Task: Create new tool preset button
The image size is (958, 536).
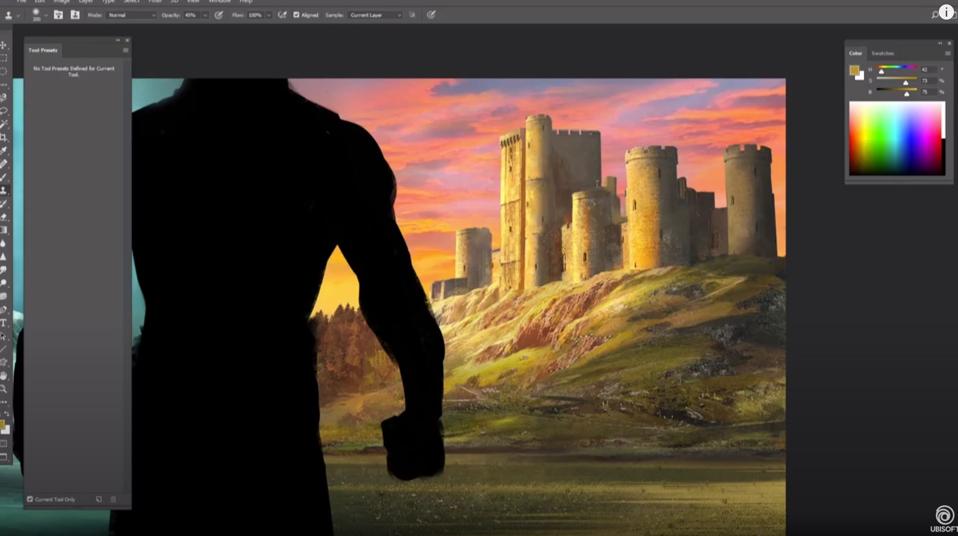Action: pyautogui.click(x=99, y=499)
